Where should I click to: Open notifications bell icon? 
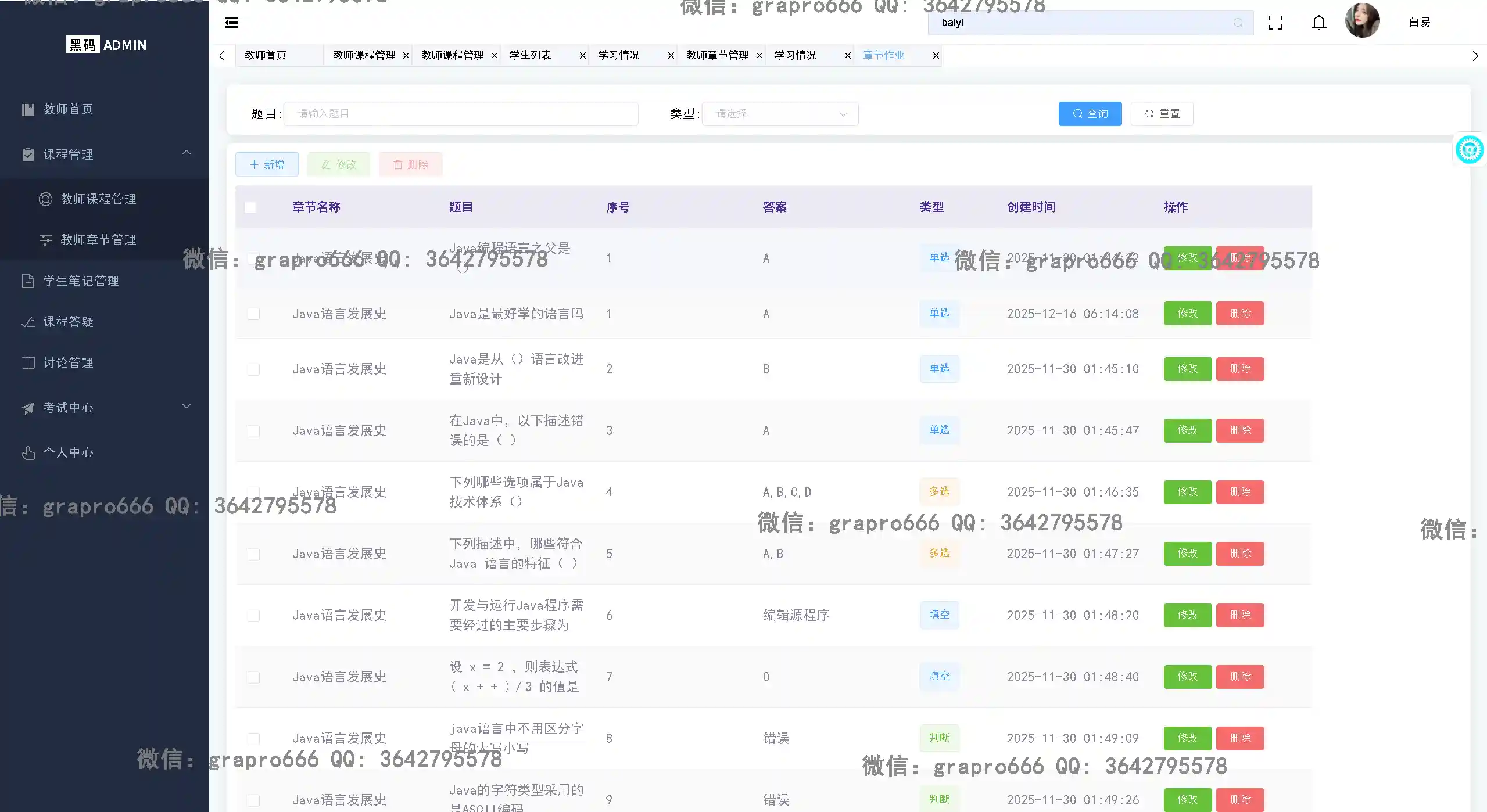point(1318,23)
